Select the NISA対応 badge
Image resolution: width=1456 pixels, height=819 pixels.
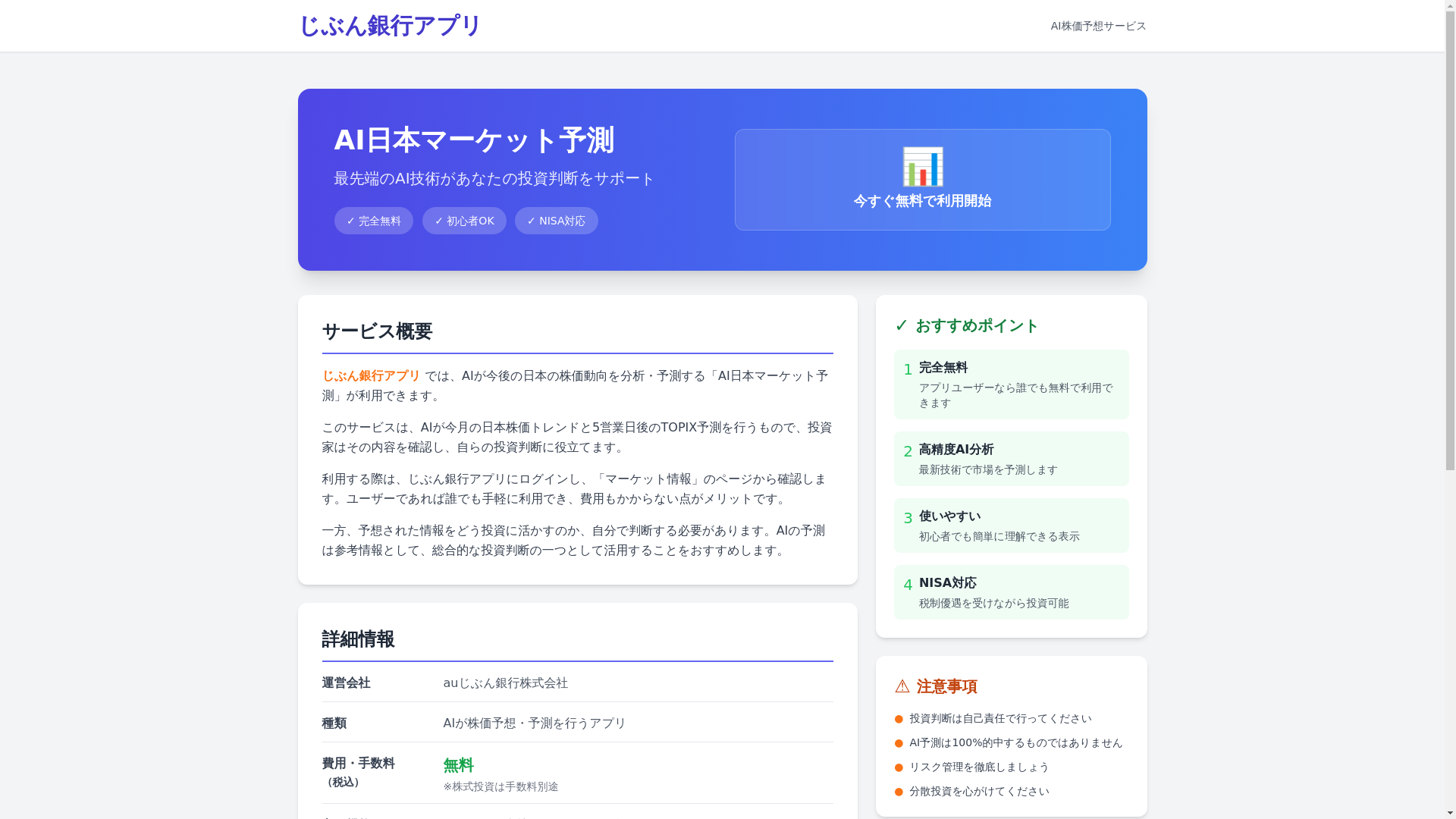tap(556, 221)
